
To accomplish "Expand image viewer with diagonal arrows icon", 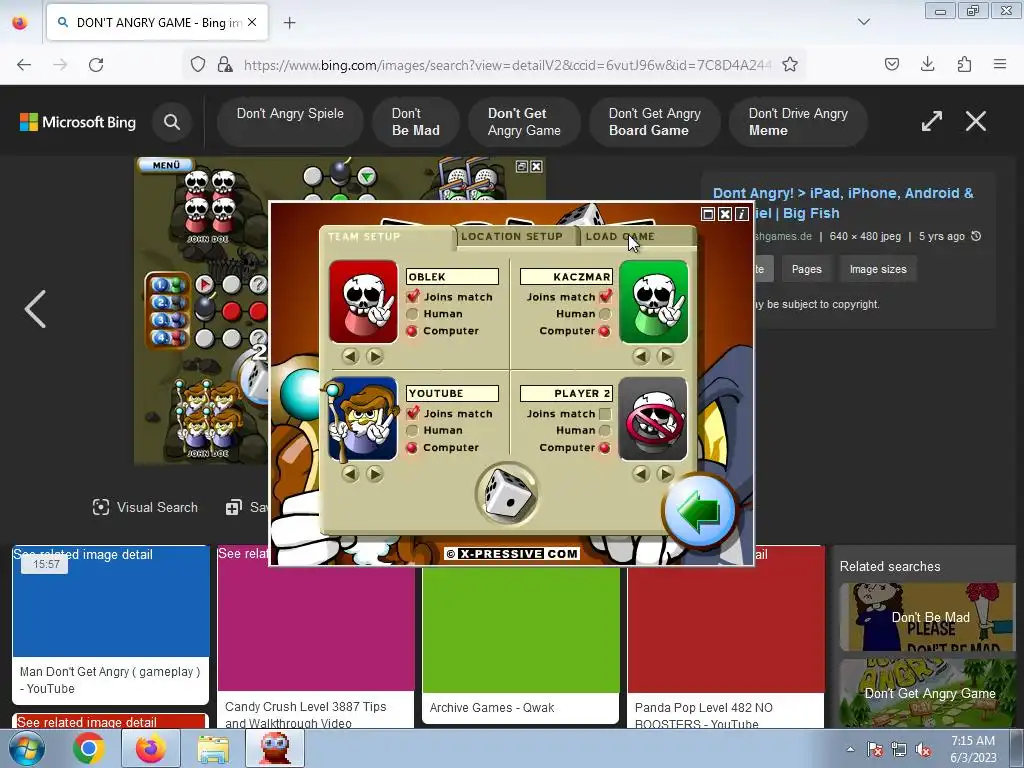I will coord(932,121).
